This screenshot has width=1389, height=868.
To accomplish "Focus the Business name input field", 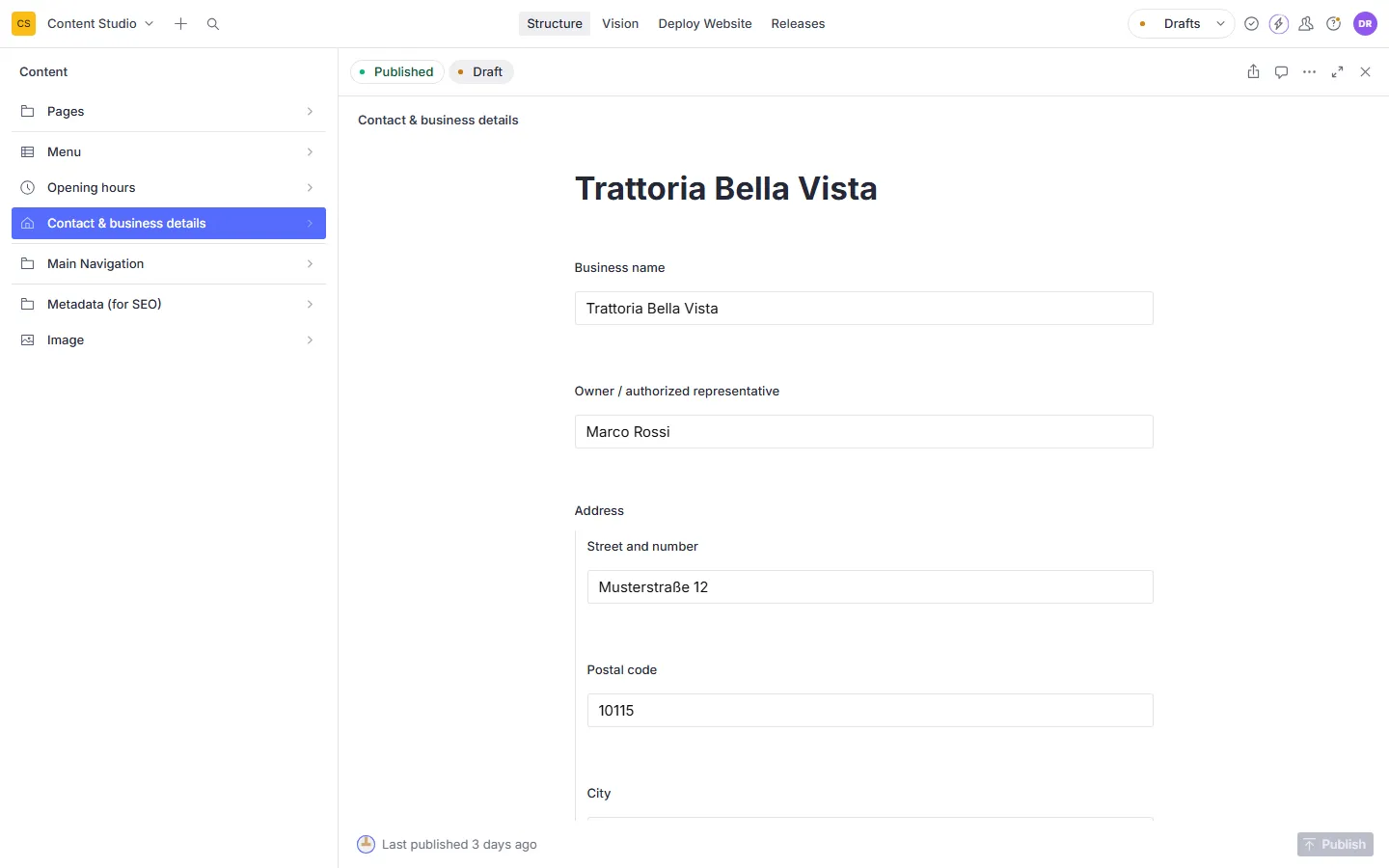I will point(863,309).
